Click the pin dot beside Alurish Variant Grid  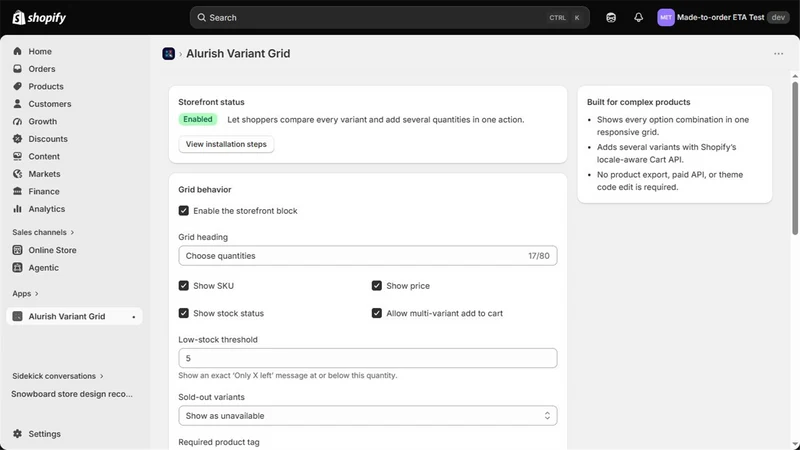click(134, 317)
